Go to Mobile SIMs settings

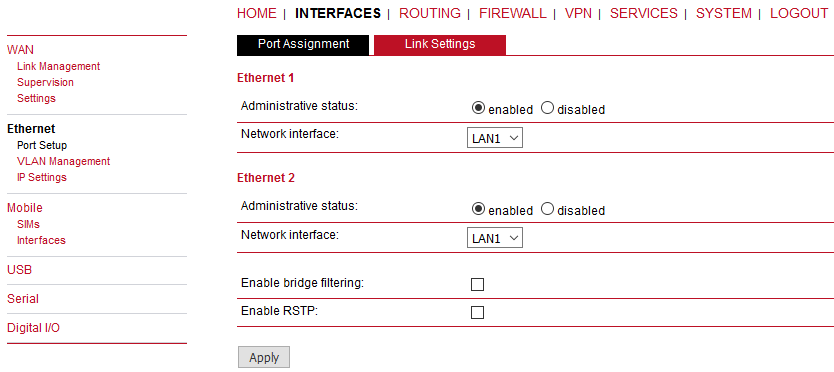click(28, 224)
